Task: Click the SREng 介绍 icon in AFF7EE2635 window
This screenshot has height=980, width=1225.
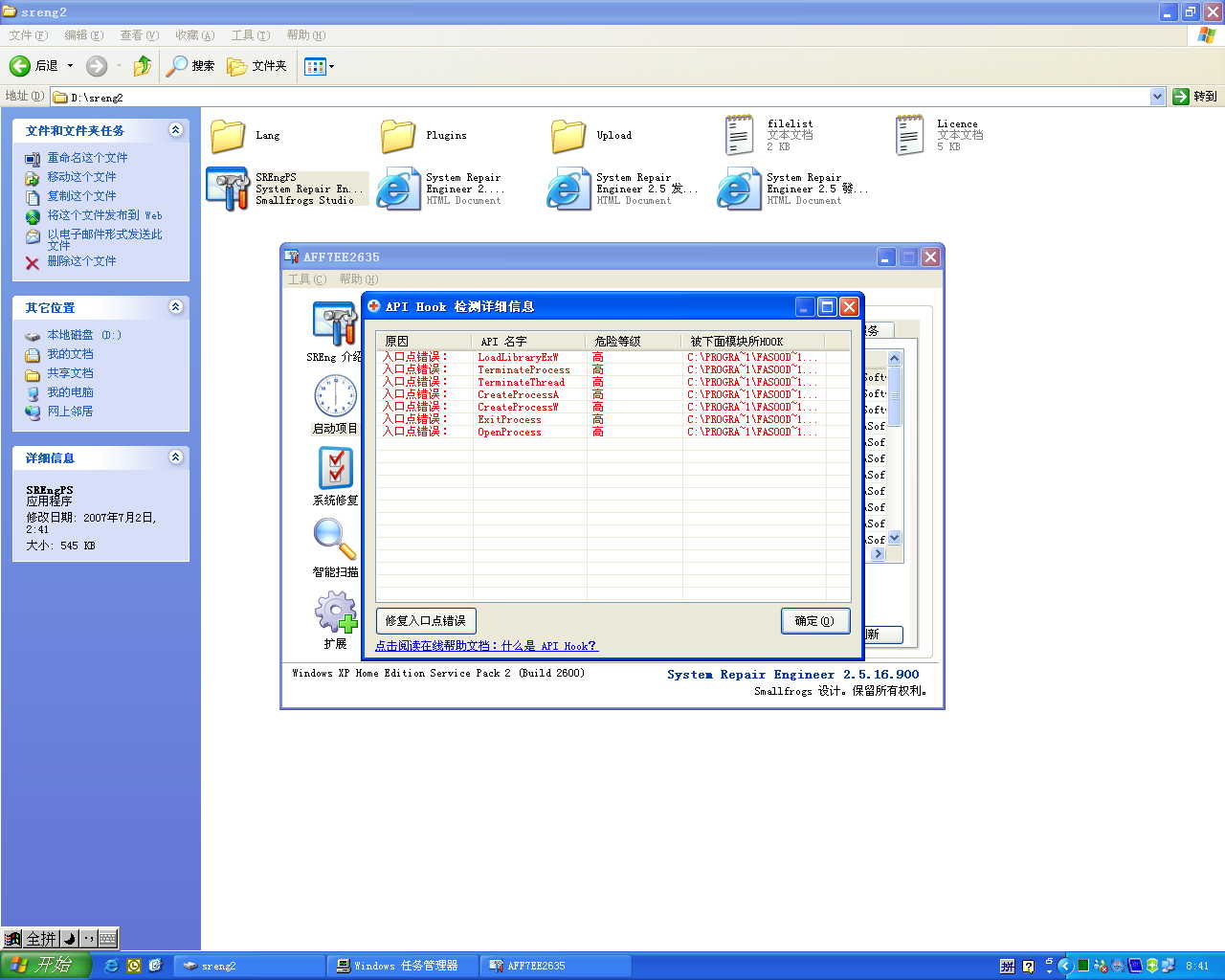Action: [x=334, y=323]
